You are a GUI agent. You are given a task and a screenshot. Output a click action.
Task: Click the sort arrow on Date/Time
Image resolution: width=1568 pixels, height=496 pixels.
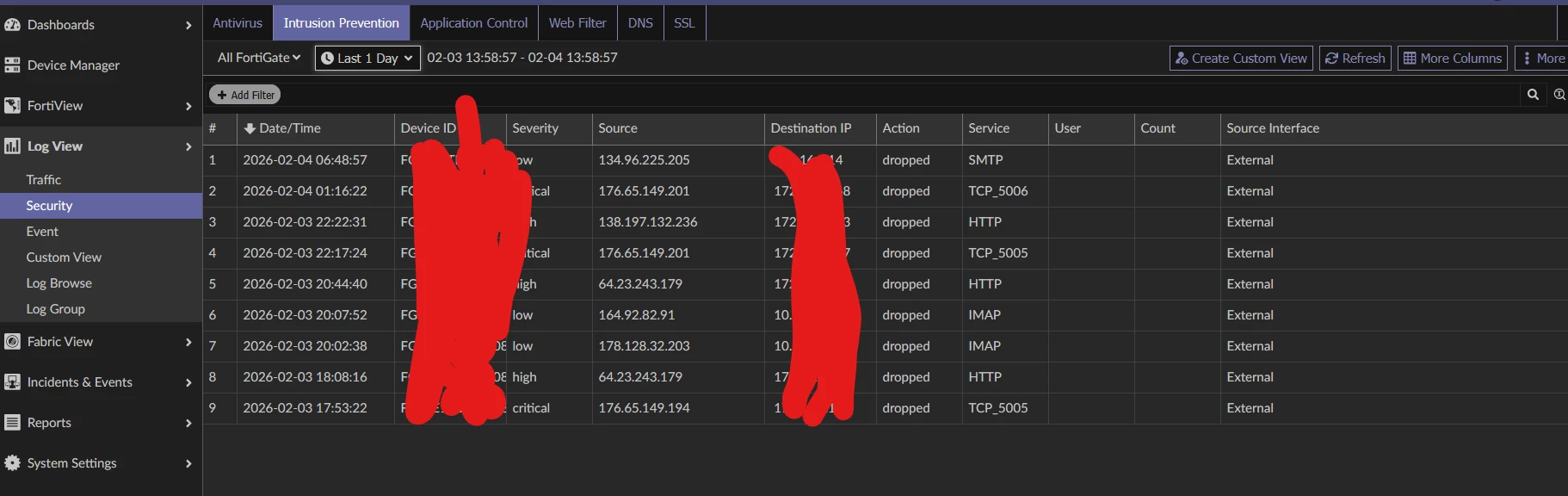[250, 128]
